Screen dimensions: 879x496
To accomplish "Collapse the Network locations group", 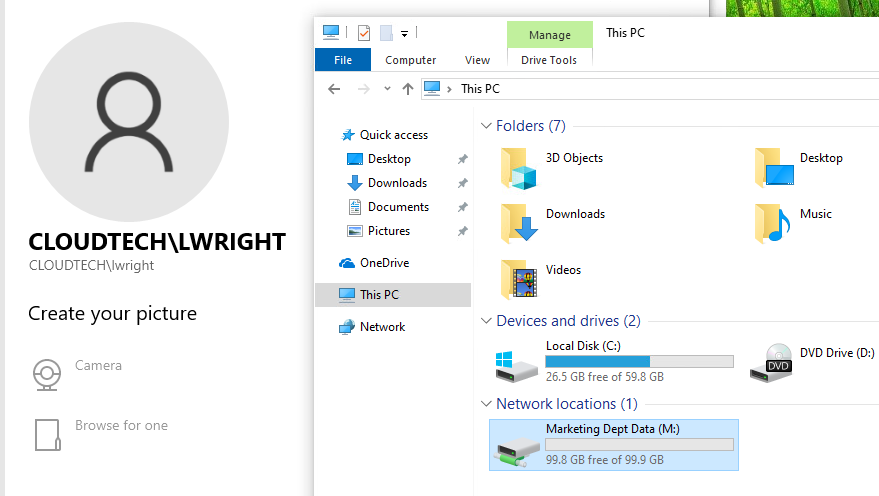I will (486, 404).
